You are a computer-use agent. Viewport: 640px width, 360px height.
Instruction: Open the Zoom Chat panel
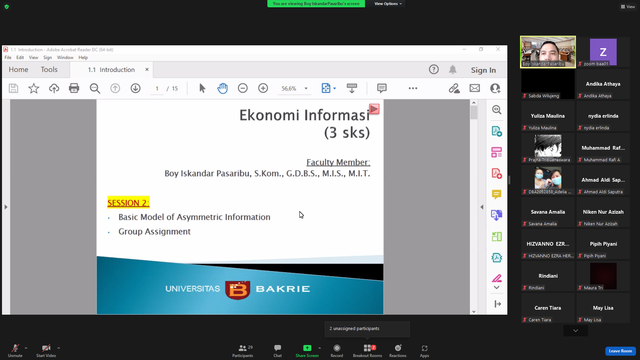coord(278,350)
